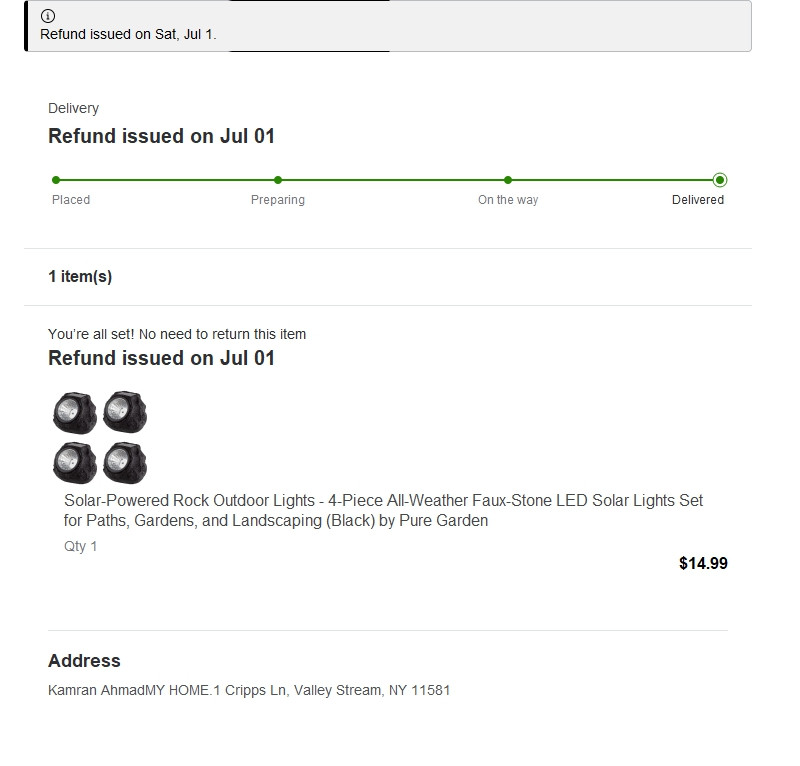Click the On the way step dot
The height and width of the screenshot is (766, 800).
508,180
